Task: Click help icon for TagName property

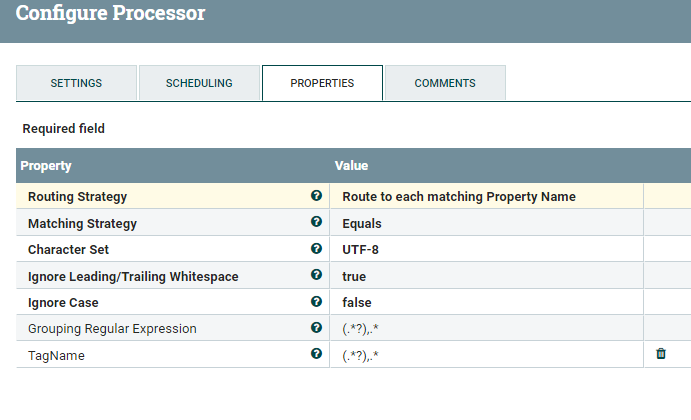Action: coord(316,354)
